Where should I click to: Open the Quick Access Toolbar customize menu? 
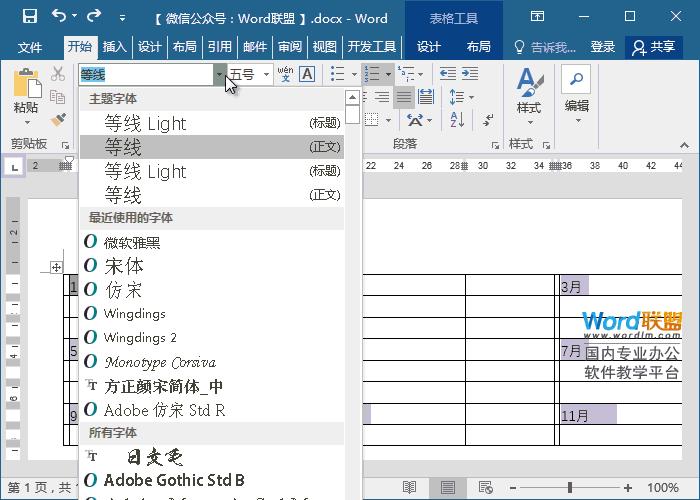coord(122,18)
